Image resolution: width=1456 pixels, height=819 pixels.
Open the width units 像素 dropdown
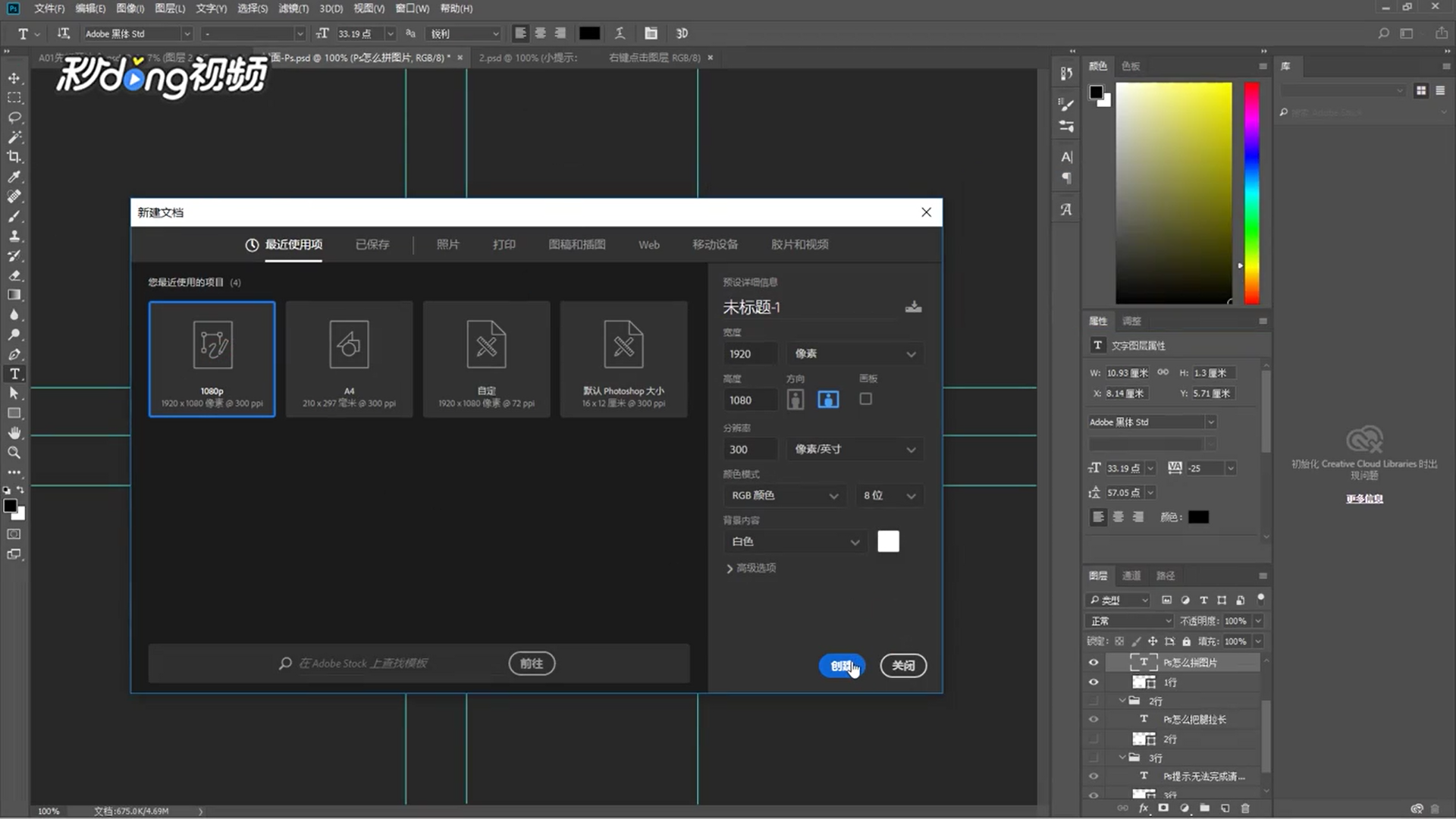point(855,354)
